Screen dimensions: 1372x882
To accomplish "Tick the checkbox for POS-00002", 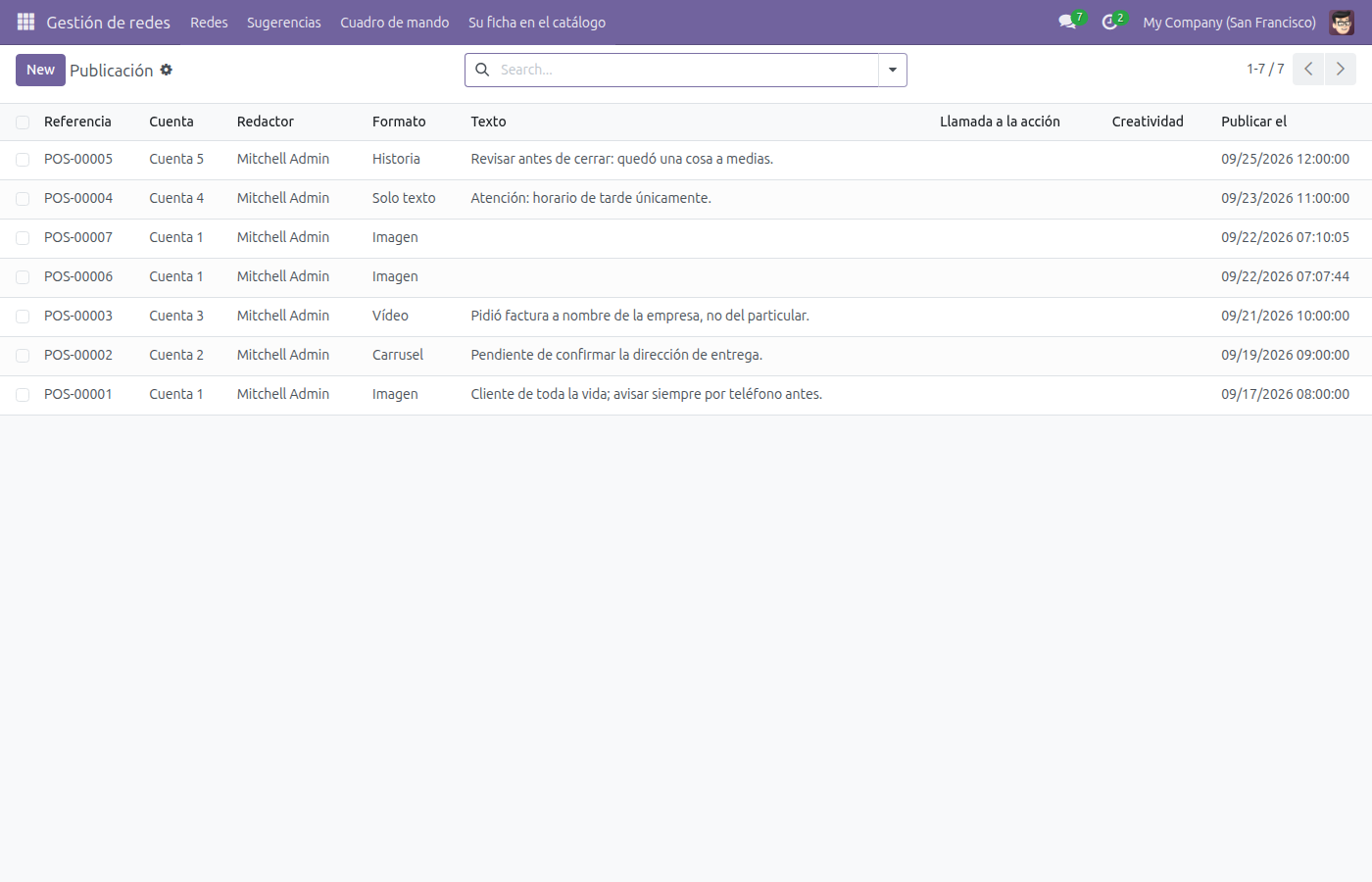I will pos(23,356).
